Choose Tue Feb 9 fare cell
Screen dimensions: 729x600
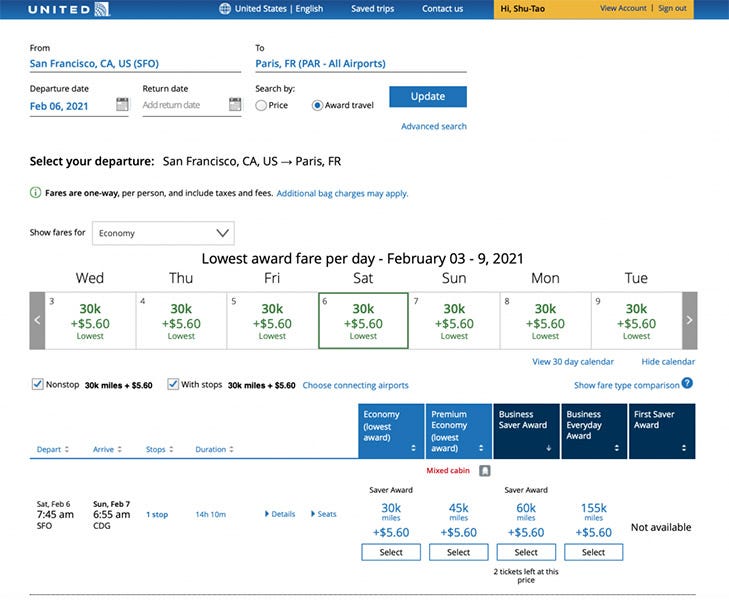pos(636,321)
